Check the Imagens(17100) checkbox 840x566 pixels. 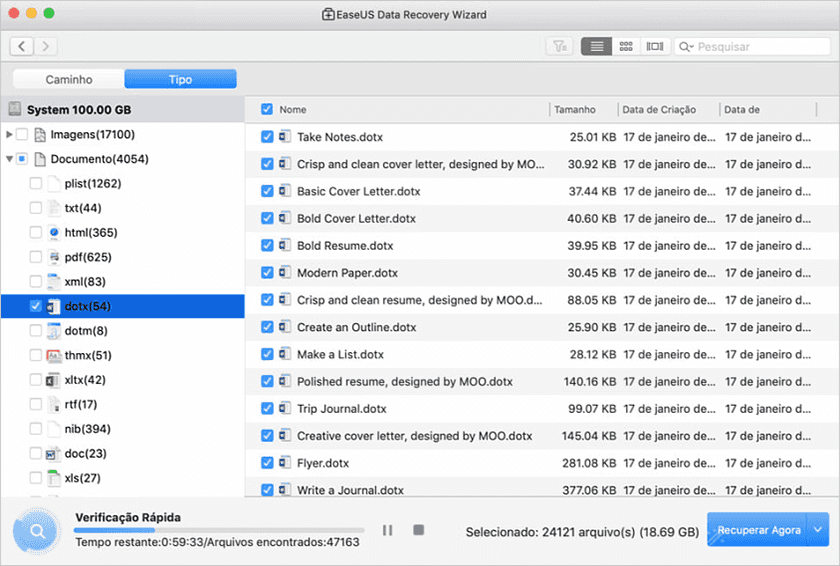(x=22, y=134)
